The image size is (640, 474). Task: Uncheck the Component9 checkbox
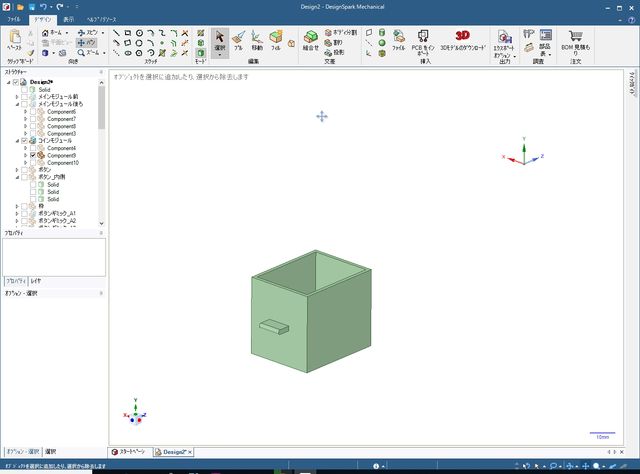[x=33, y=155]
